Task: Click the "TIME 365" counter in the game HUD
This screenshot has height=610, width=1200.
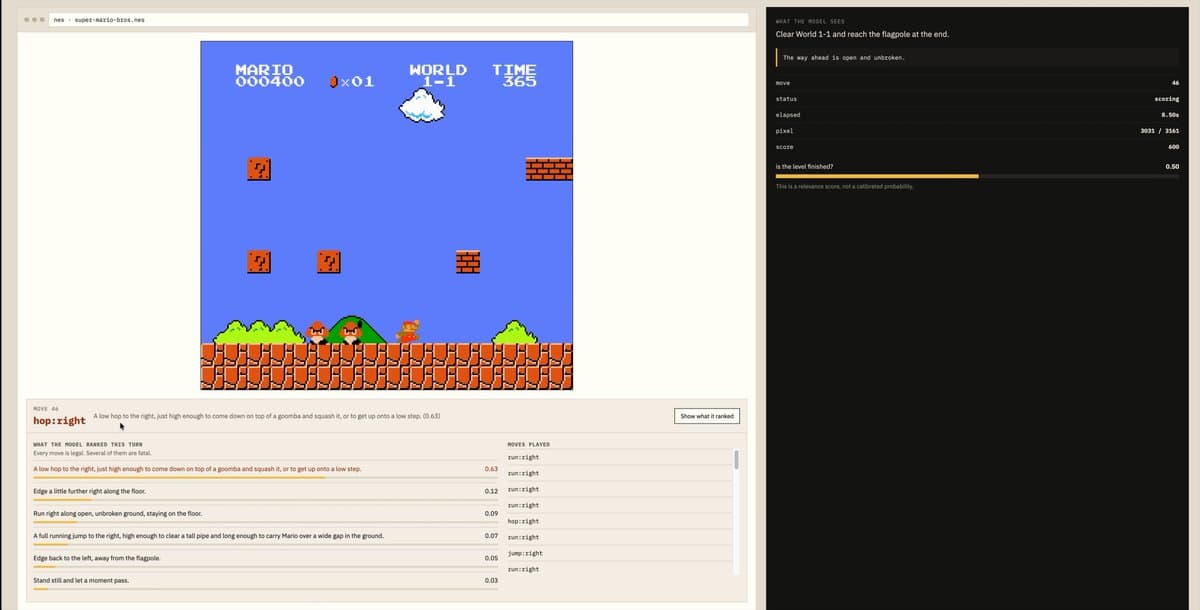Action: [514, 75]
